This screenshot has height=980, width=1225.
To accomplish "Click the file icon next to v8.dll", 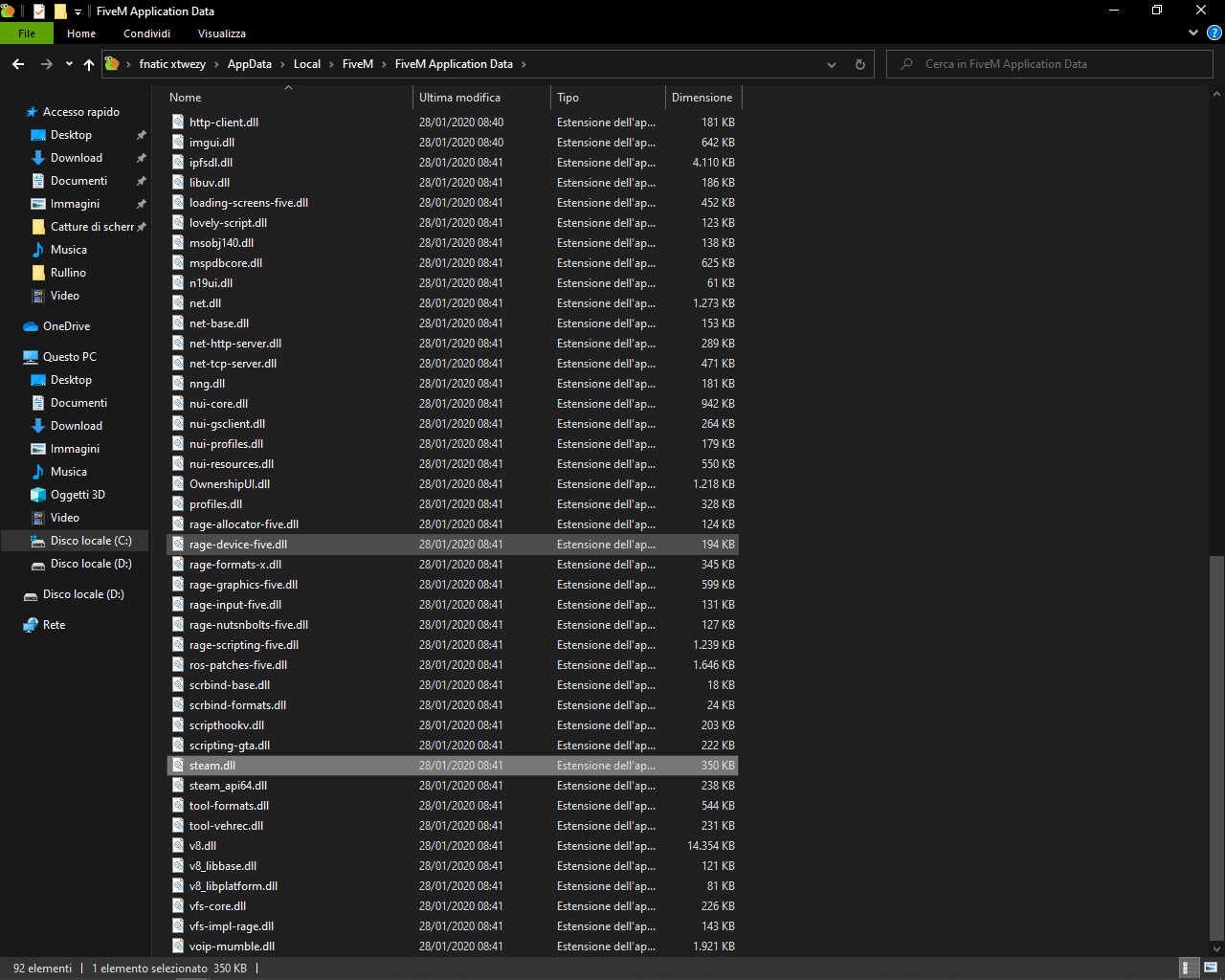I will 178,845.
